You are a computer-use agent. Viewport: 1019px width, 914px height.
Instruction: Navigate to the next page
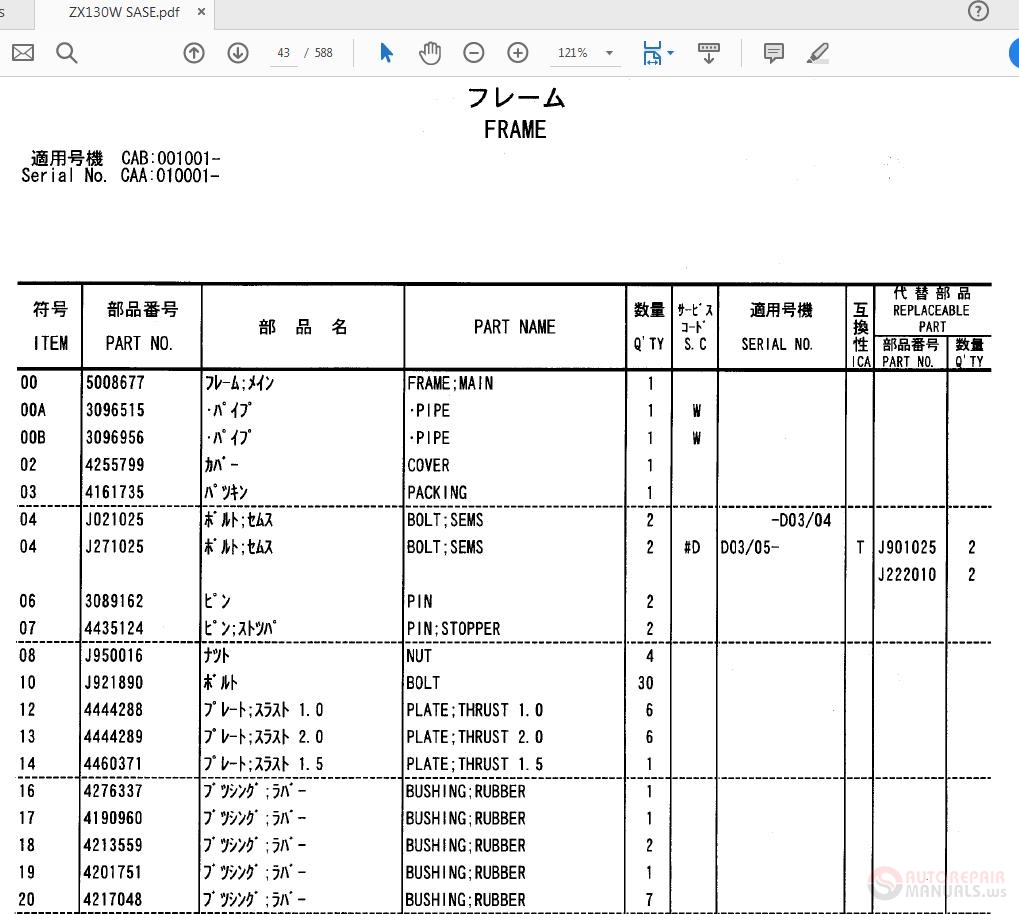(238, 52)
